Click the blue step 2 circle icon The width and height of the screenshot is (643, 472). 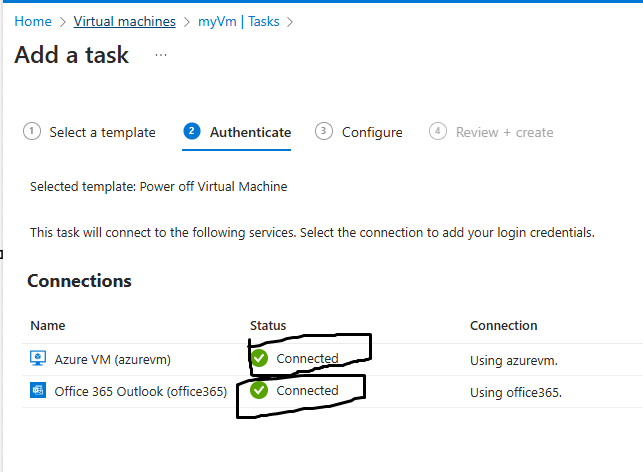pyautogui.click(x=192, y=131)
